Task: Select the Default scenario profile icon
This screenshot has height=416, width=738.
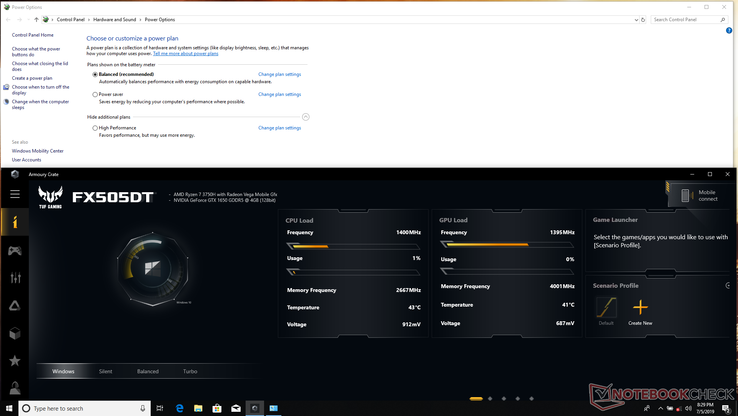Action: (606, 307)
